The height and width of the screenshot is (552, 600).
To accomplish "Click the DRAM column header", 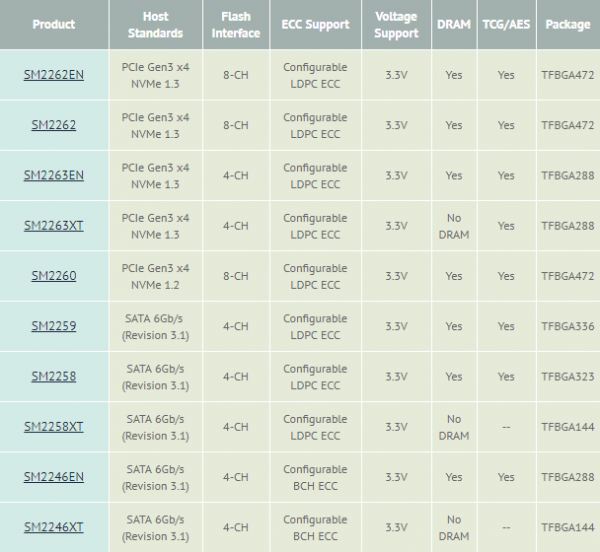I will (454, 24).
